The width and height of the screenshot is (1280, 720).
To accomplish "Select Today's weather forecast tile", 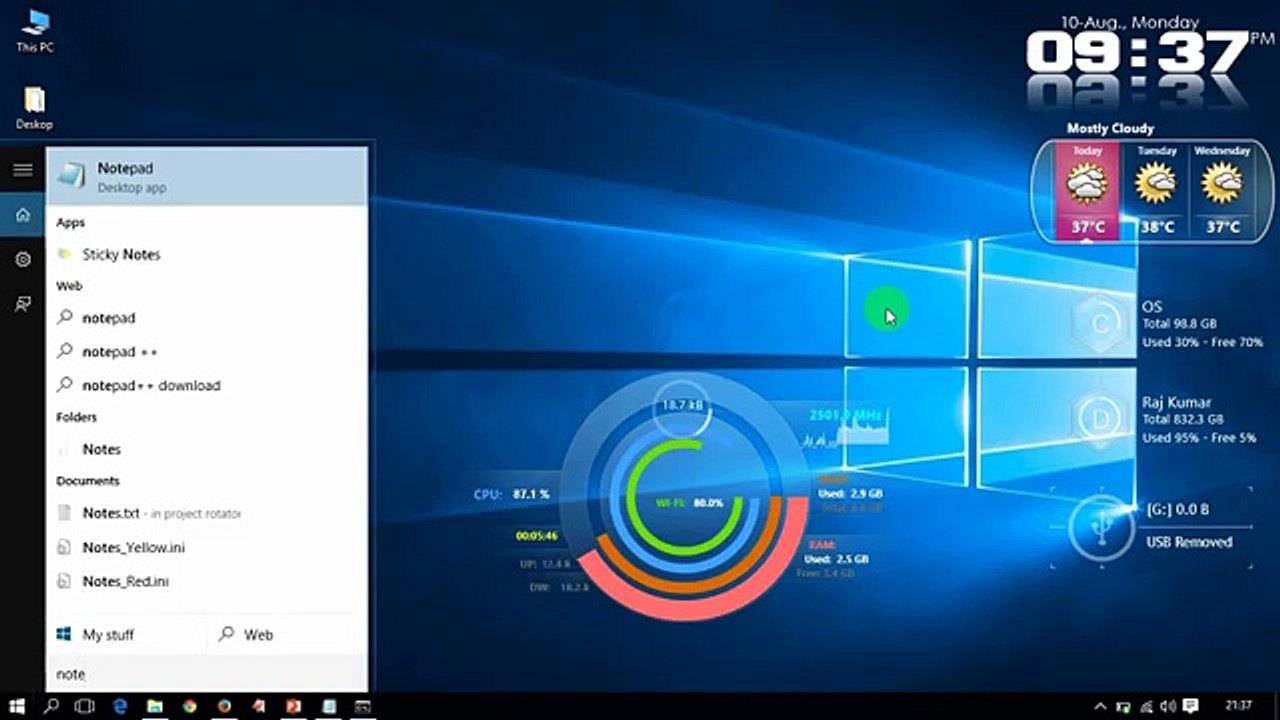I will click(1088, 190).
